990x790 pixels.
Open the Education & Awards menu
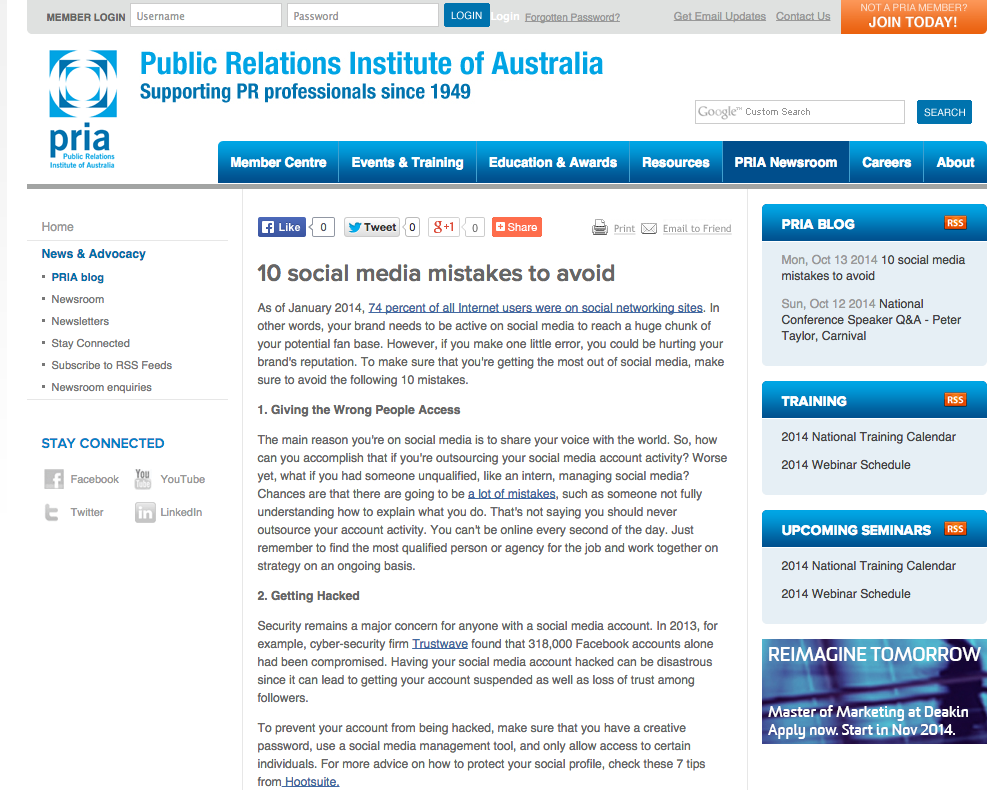[x=552, y=162]
